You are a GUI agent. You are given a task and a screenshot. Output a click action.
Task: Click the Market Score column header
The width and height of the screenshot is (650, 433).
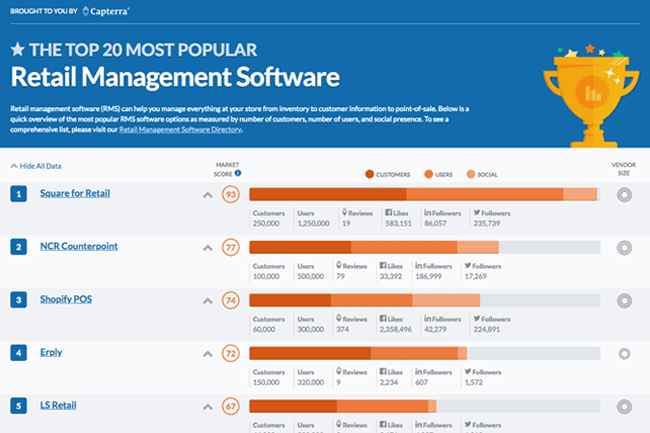point(226,169)
